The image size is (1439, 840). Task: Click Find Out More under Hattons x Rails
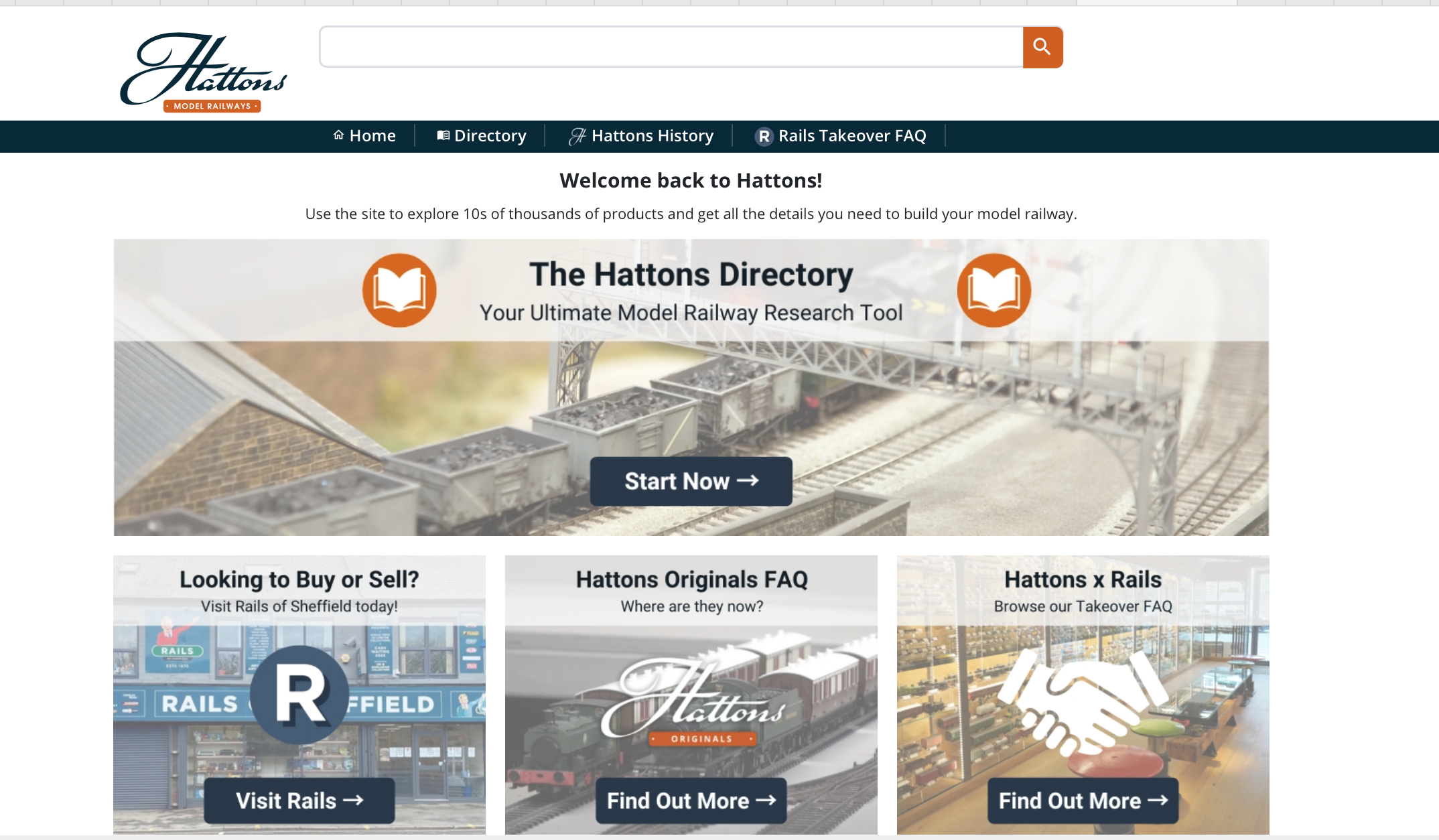click(1083, 800)
